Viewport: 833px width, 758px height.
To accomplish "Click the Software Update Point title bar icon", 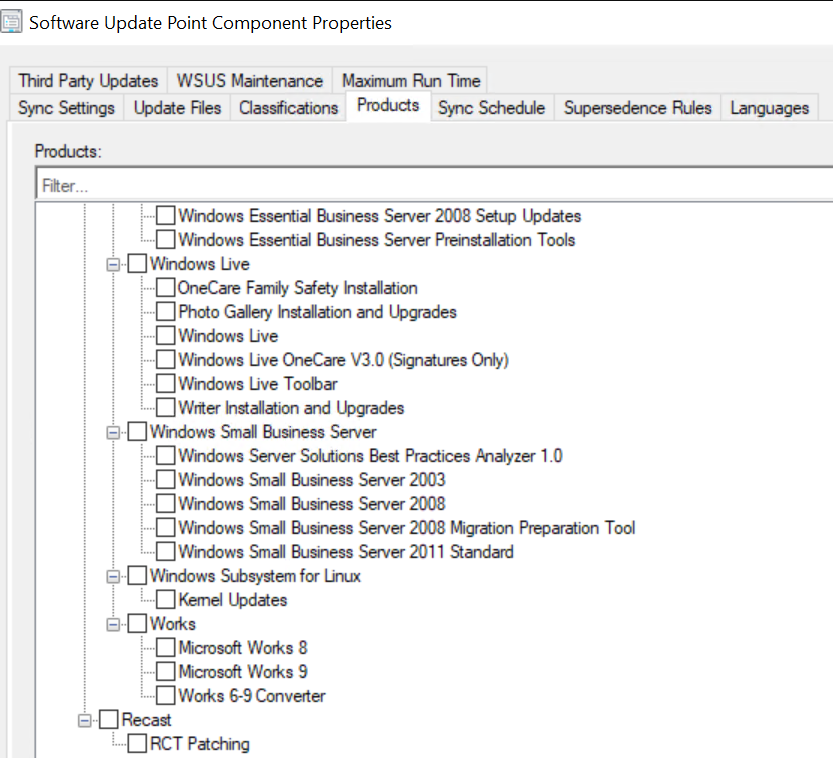I will coord(14,21).
